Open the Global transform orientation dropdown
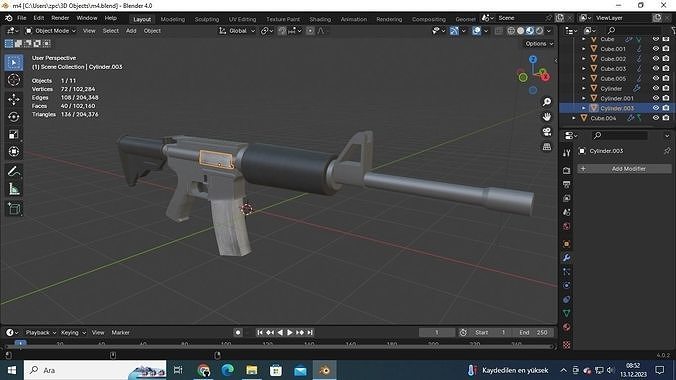This screenshot has height=380, width=676. 237,31
